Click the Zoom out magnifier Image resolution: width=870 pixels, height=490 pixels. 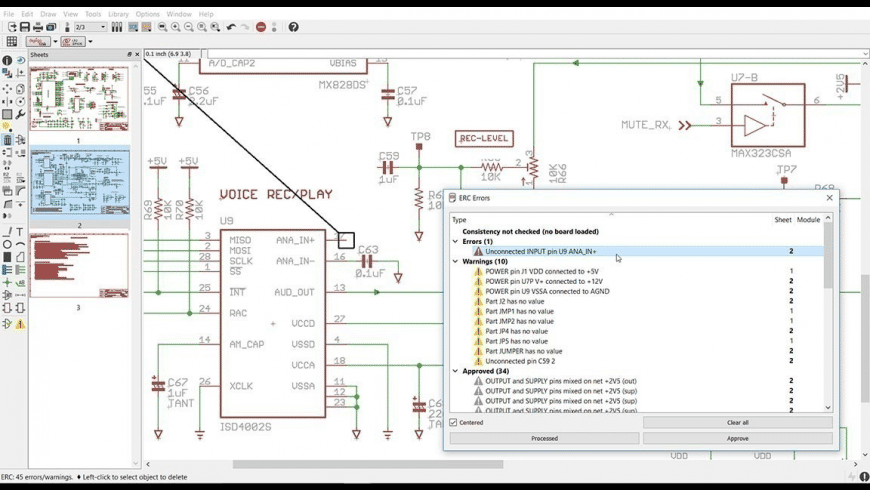189,27
